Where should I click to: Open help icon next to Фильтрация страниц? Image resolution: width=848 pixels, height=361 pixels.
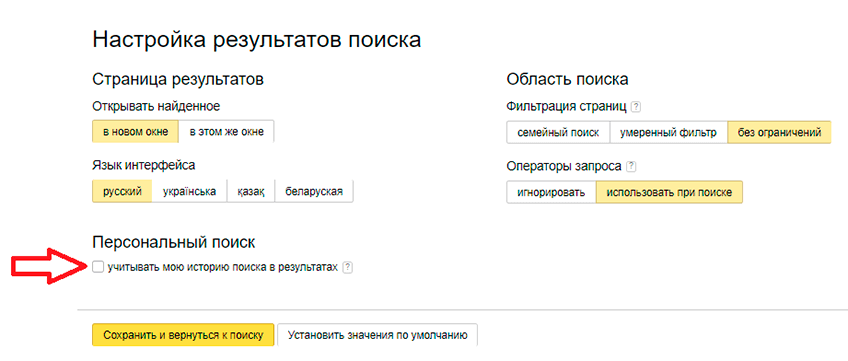click(x=636, y=106)
